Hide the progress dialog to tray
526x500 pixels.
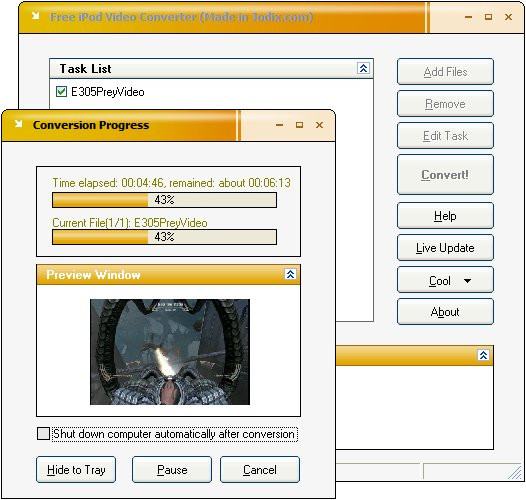tap(76, 469)
